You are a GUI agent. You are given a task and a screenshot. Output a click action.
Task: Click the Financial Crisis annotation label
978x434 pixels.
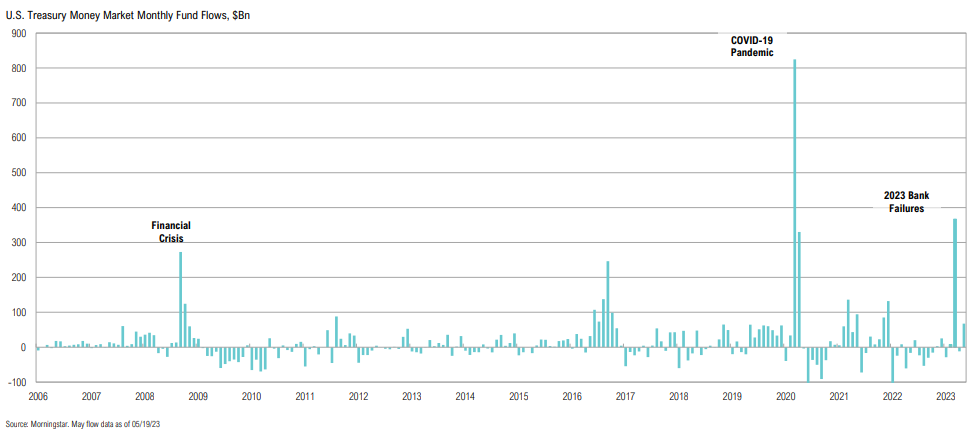click(x=170, y=232)
